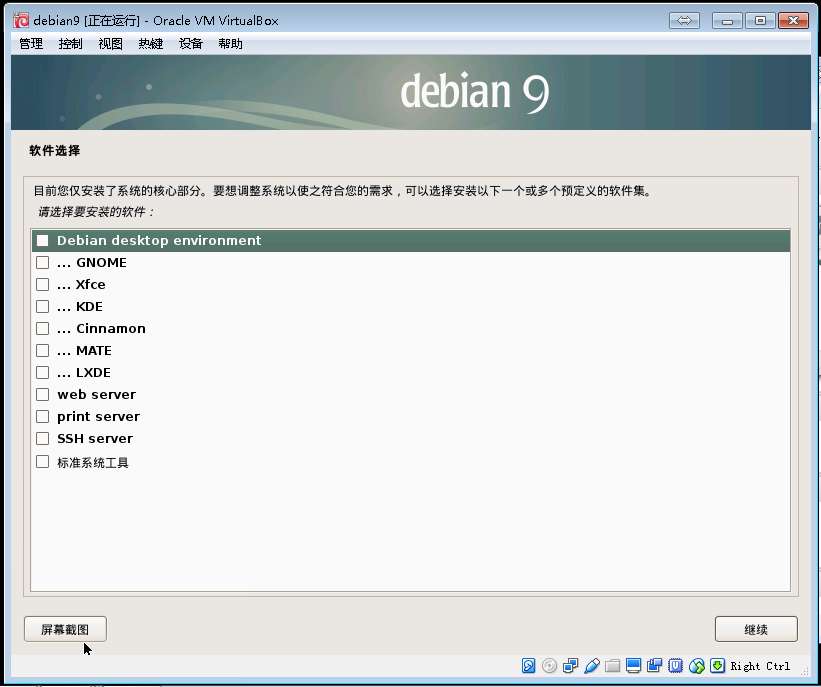Toggle the KDE checkbox

(x=42, y=306)
